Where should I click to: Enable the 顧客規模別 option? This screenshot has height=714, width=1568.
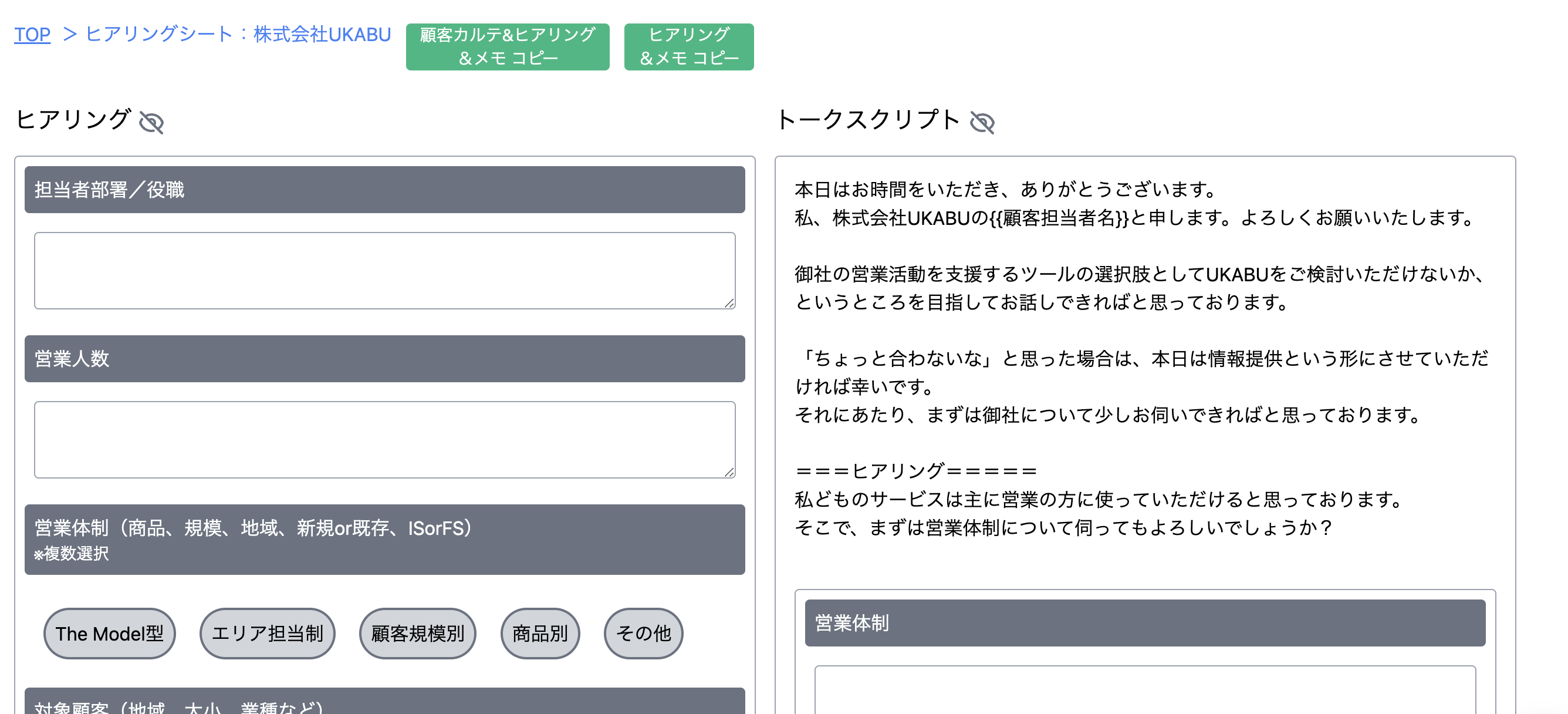pos(418,634)
